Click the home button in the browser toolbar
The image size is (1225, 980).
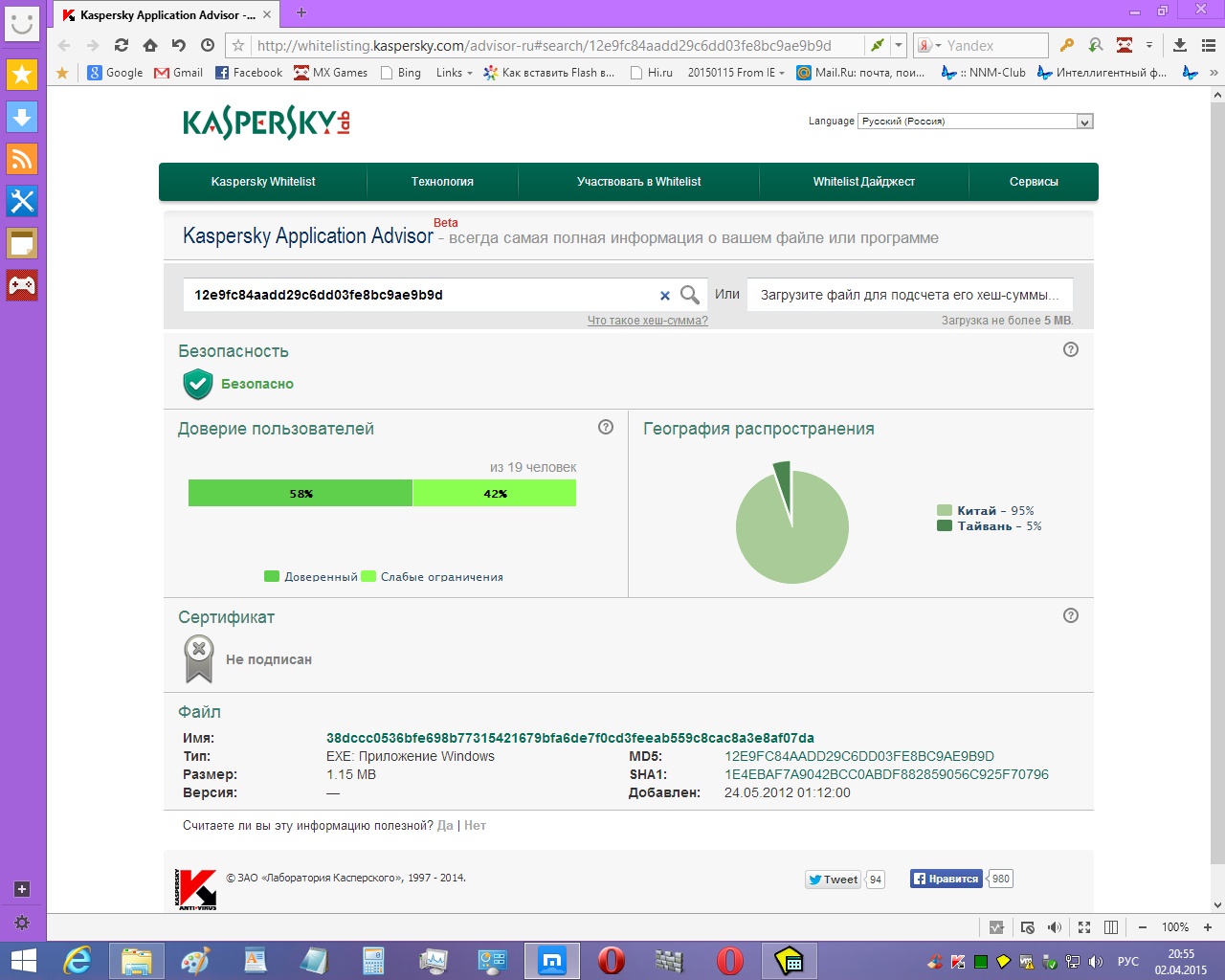(x=150, y=45)
